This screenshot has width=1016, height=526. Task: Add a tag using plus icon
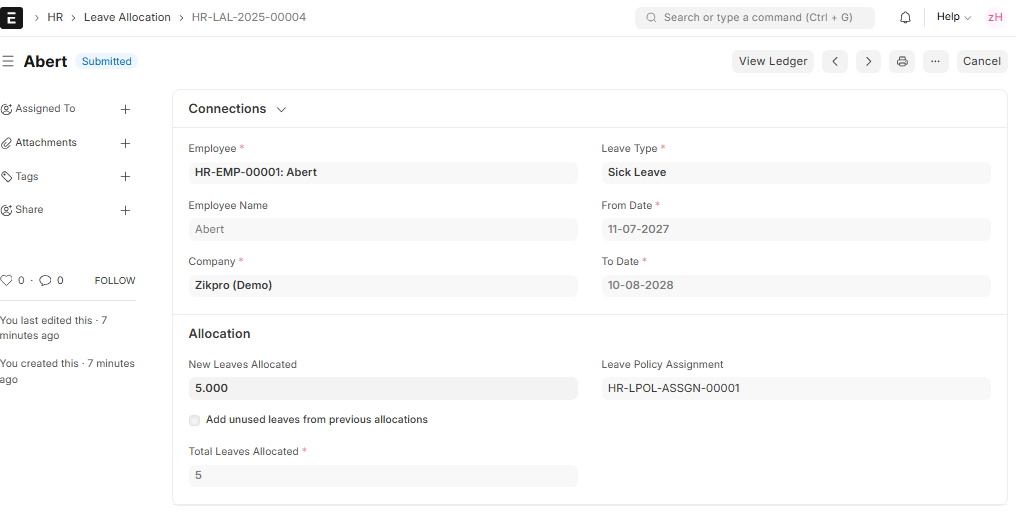[126, 176]
